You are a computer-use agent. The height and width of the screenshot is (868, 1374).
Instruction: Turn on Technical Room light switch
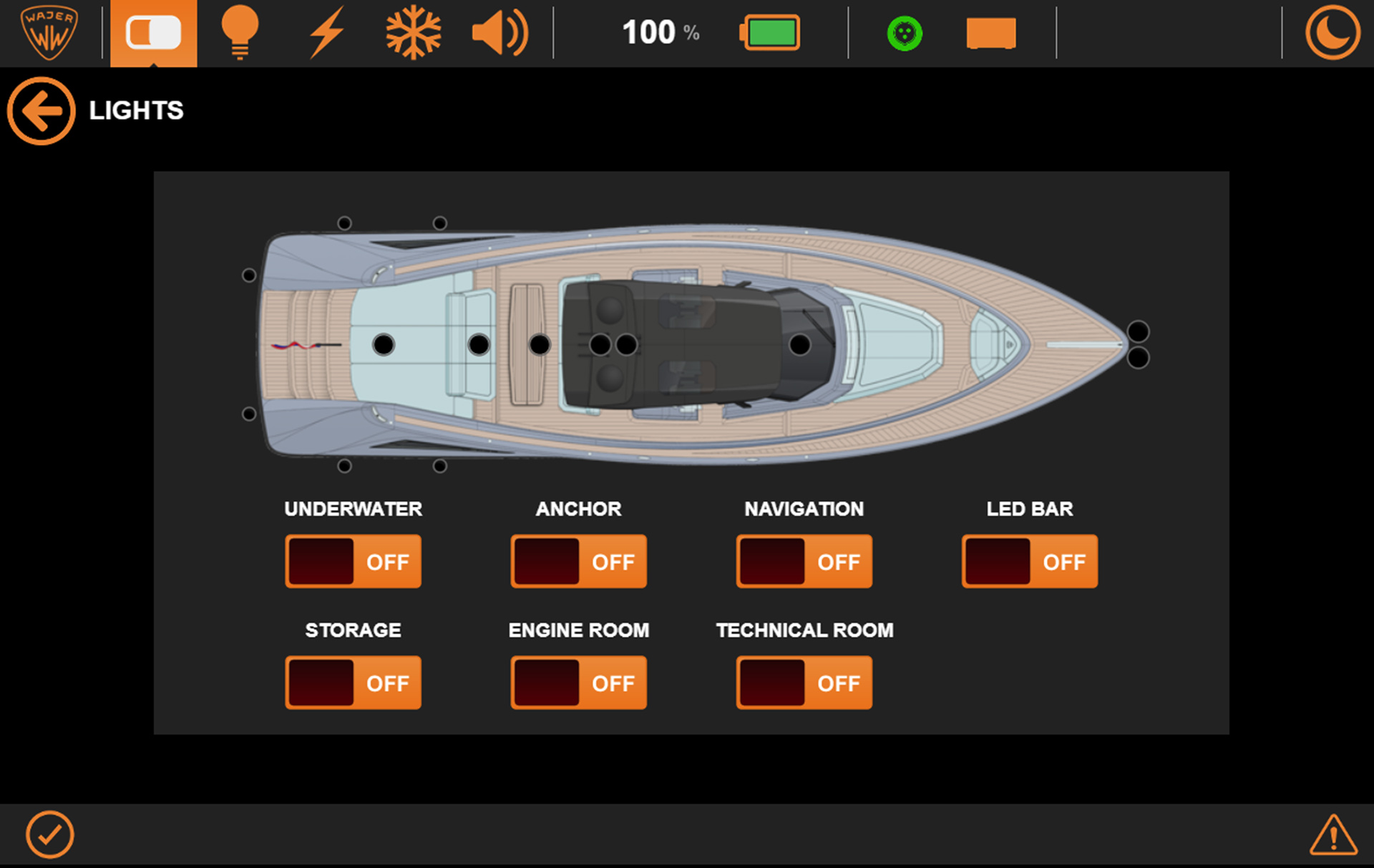coord(804,683)
